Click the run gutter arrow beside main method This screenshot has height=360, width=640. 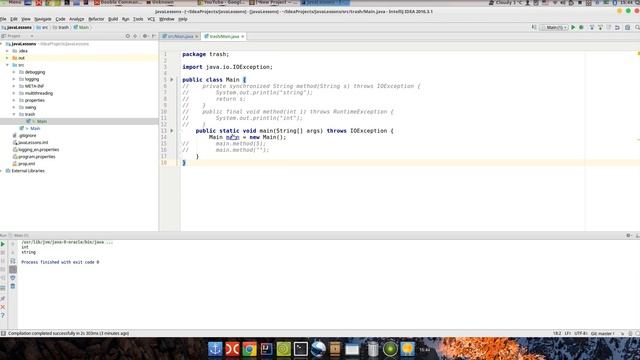172,131
